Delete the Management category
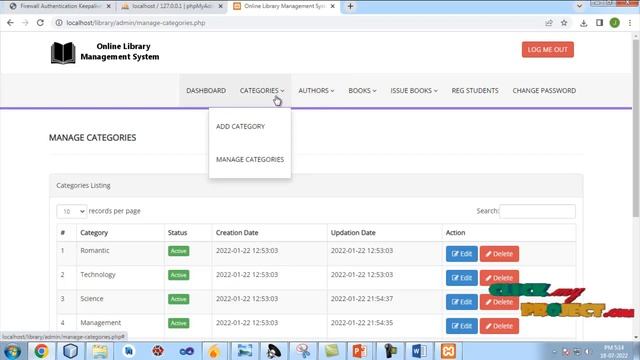The height and width of the screenshot is (360, 640). point(499,326)
